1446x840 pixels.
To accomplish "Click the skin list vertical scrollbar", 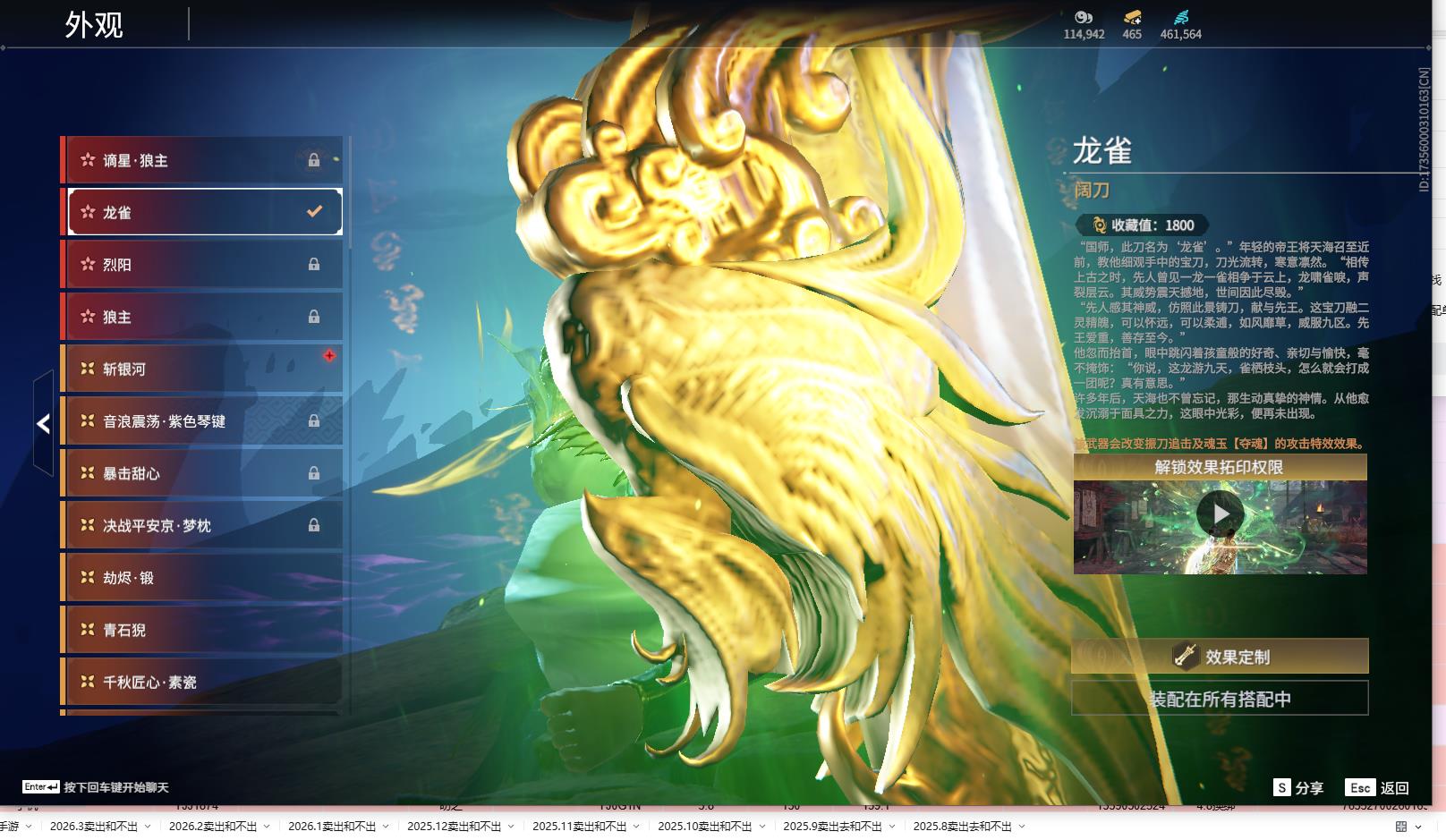I will pos(349,192).
